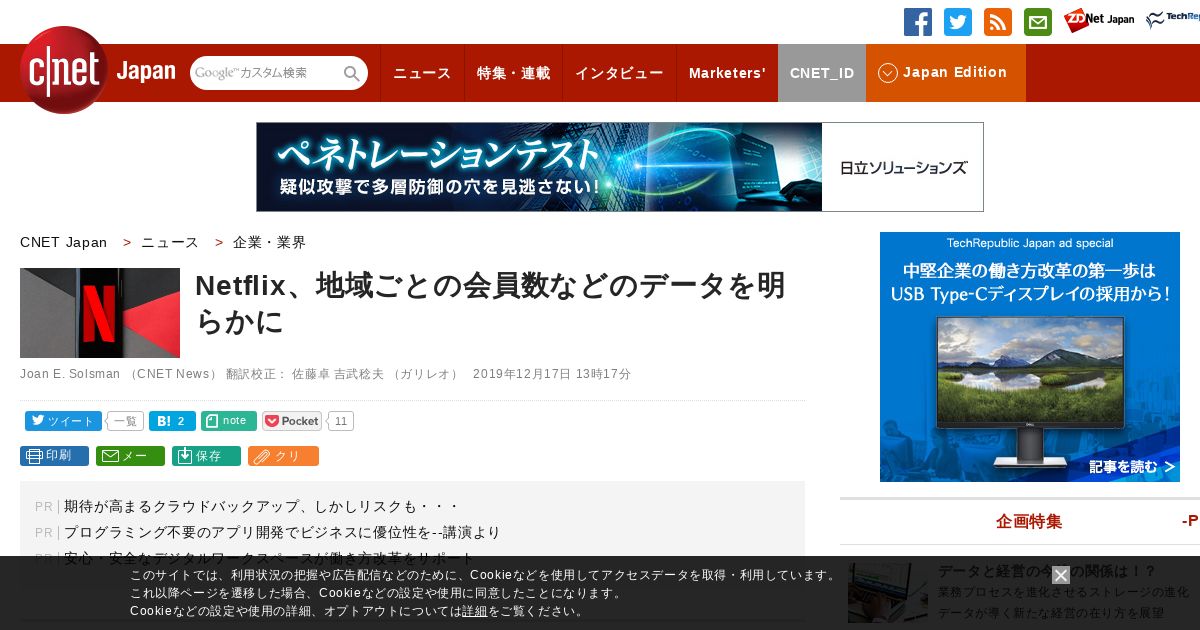
Task: Go to 企業・業界 breadcrumb
Action: point(270,242)
